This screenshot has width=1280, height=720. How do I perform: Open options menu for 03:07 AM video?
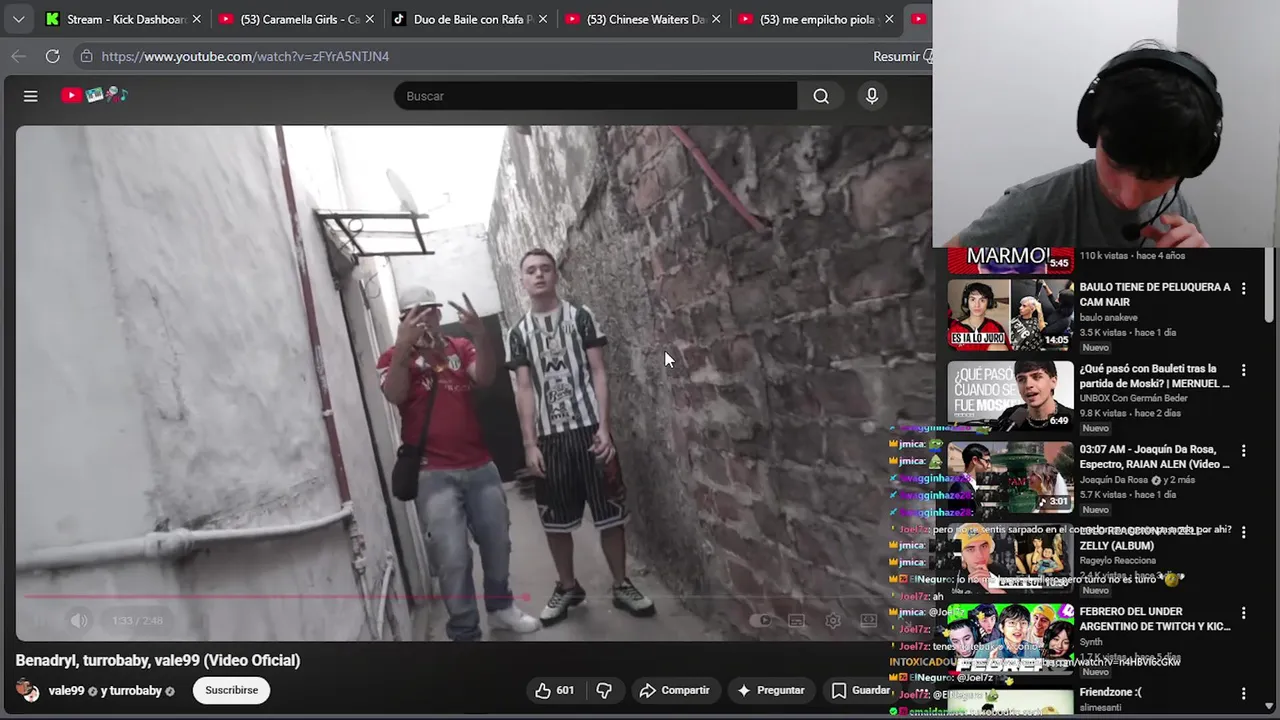(1243, 451)
